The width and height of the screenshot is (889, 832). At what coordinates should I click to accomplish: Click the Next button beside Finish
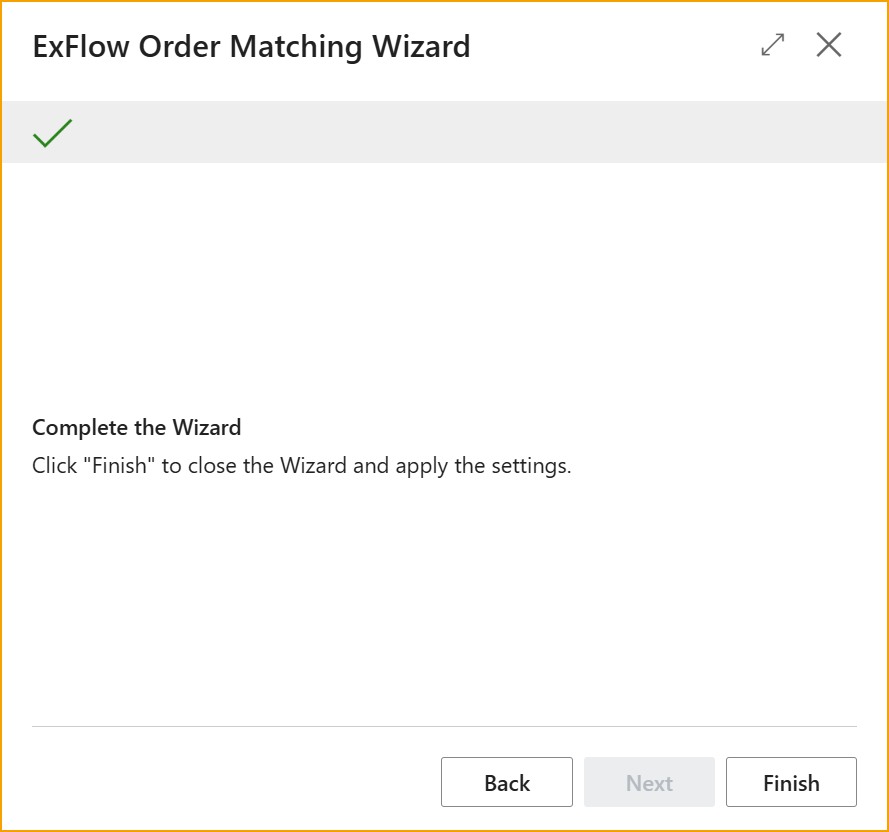648,783
